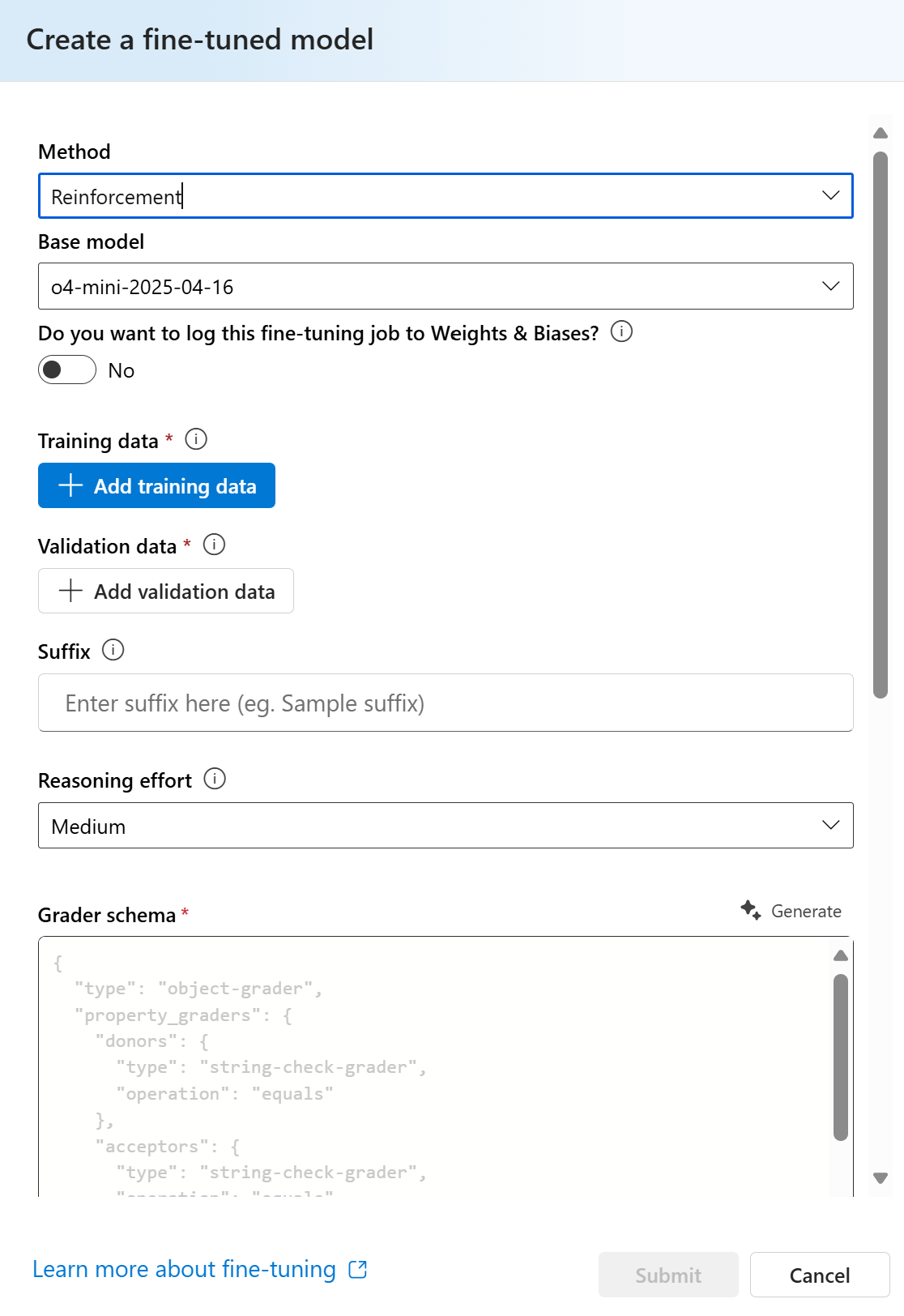Screen dimensions: 904x1316
Task: Click the Suffix info icon
Action: click(x=113, y=650)
